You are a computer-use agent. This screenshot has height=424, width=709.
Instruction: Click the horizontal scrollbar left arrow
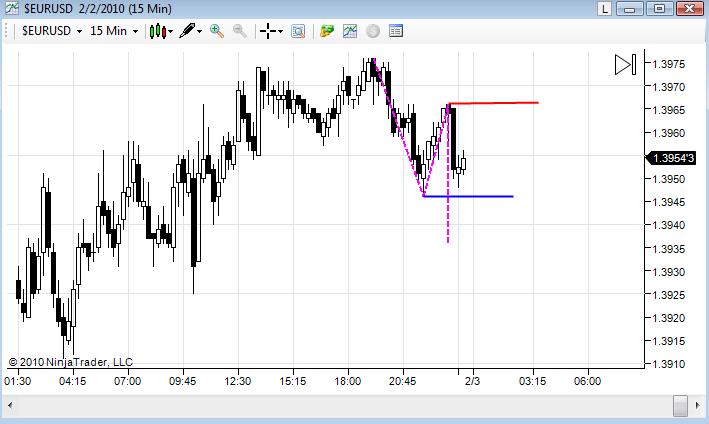click(10, 405)
